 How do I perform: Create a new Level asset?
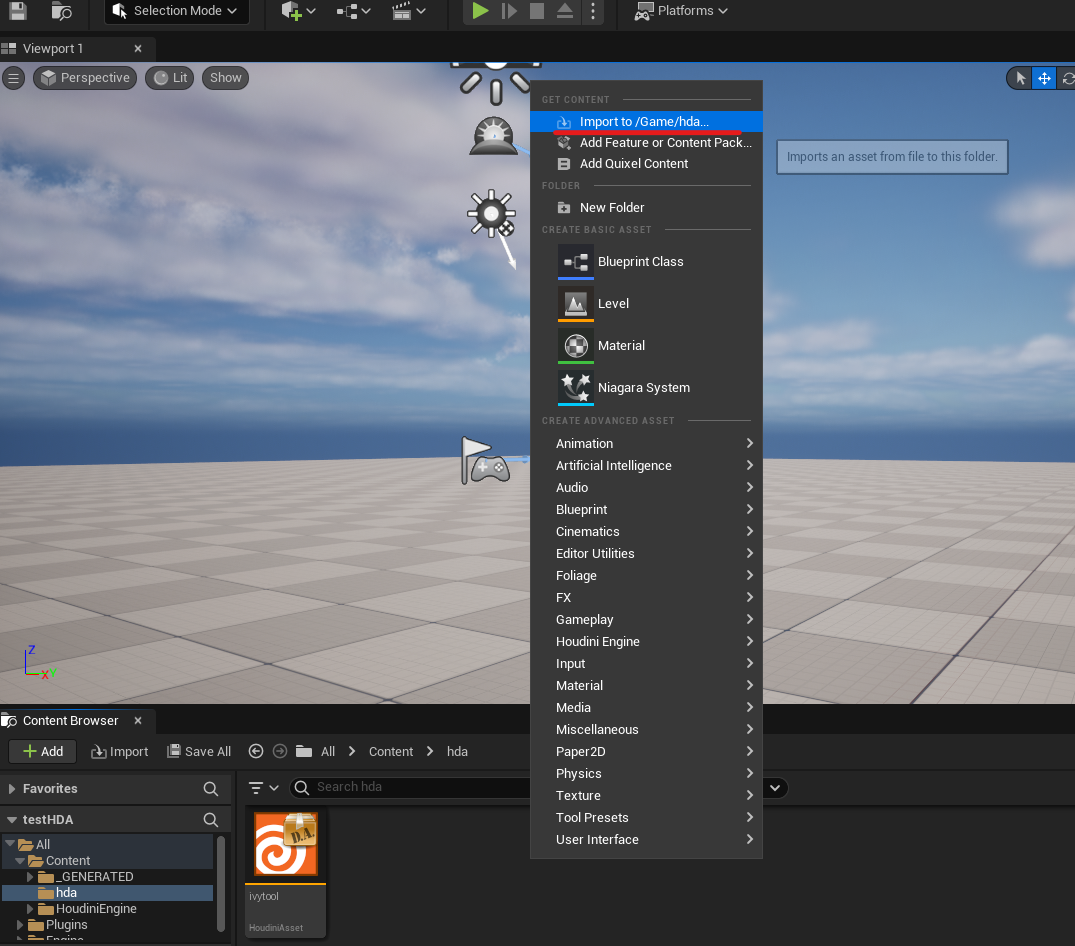tap(646, 304)
